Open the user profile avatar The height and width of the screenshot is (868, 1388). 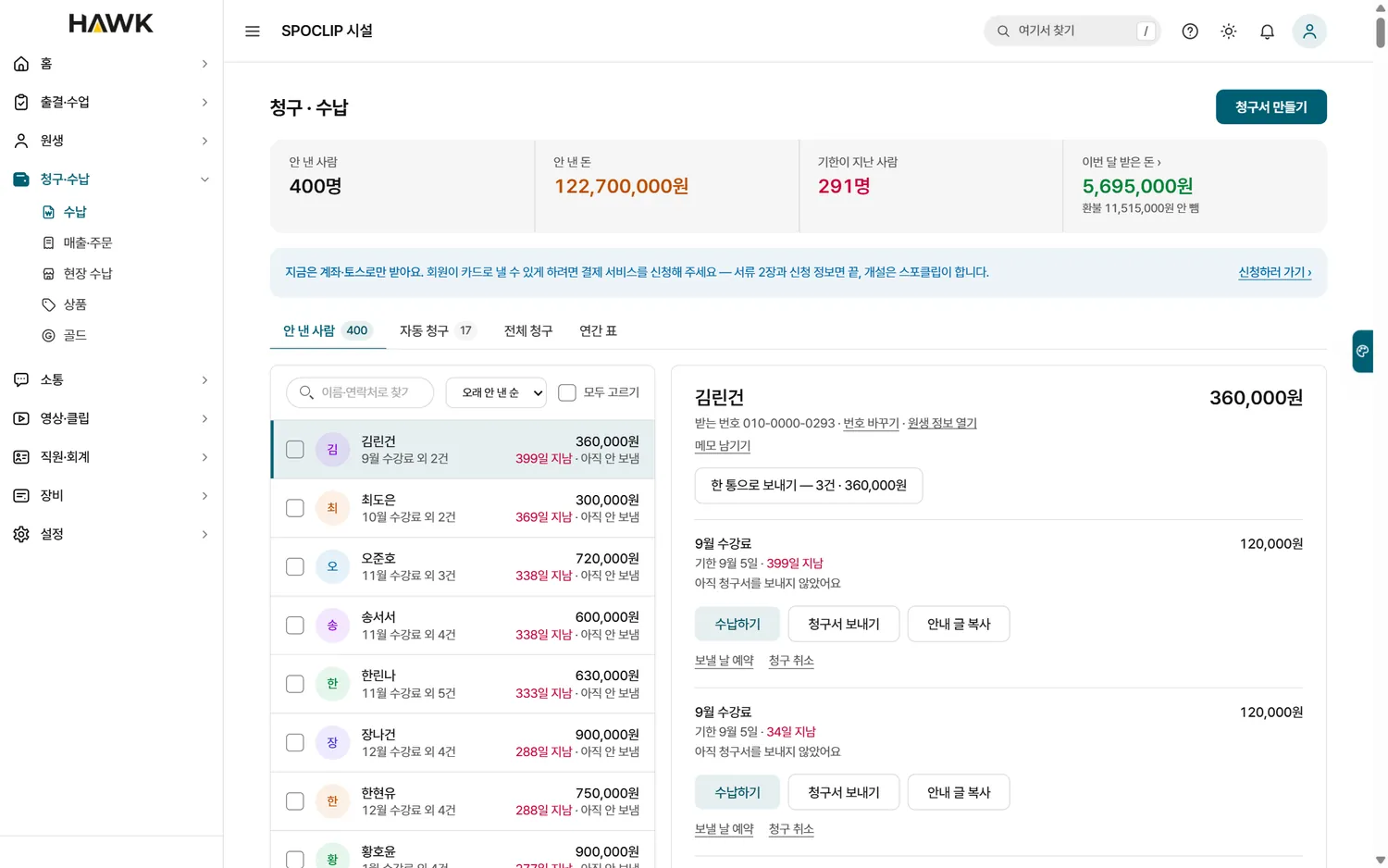click(1309, 31)
